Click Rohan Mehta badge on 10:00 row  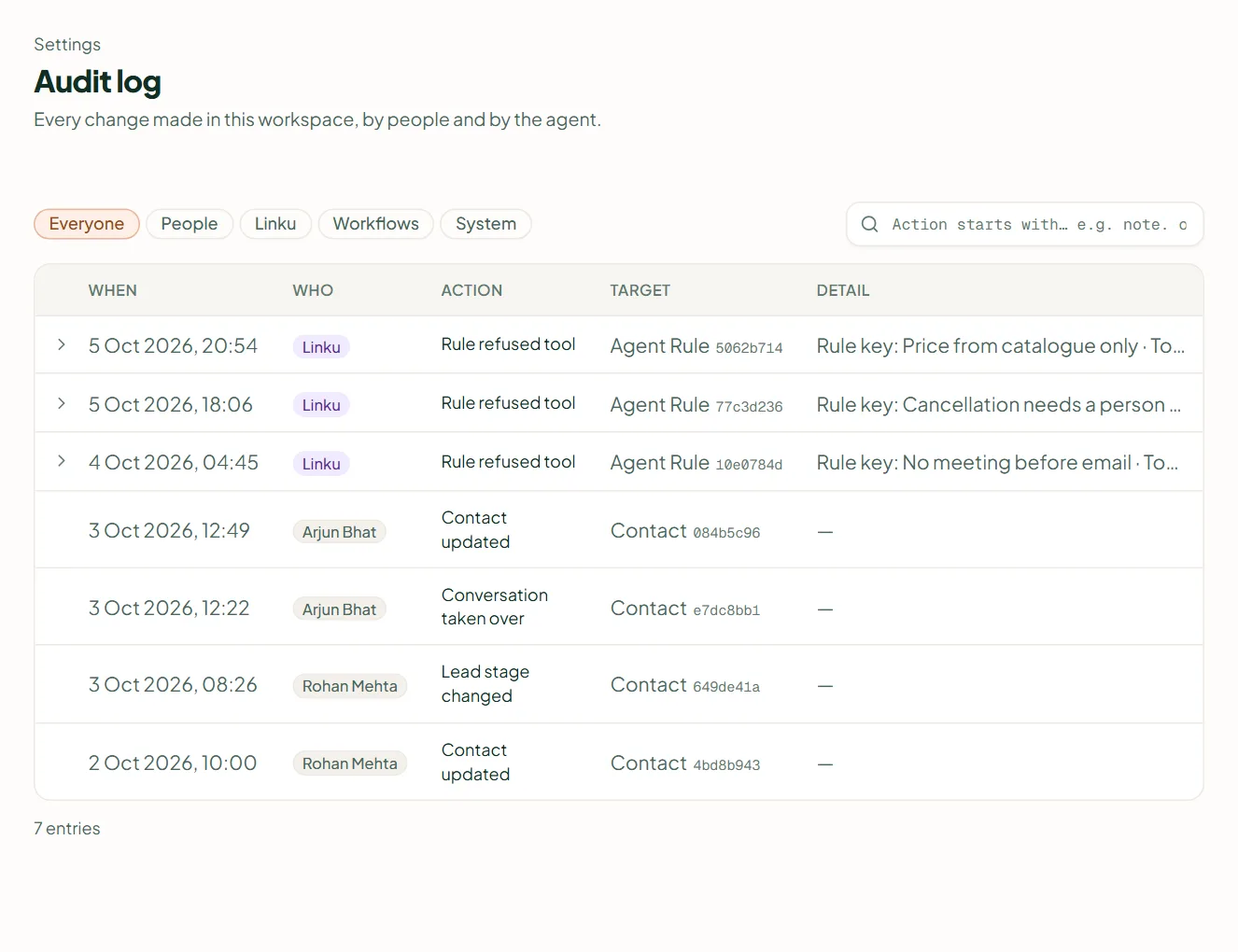(350, 763)
